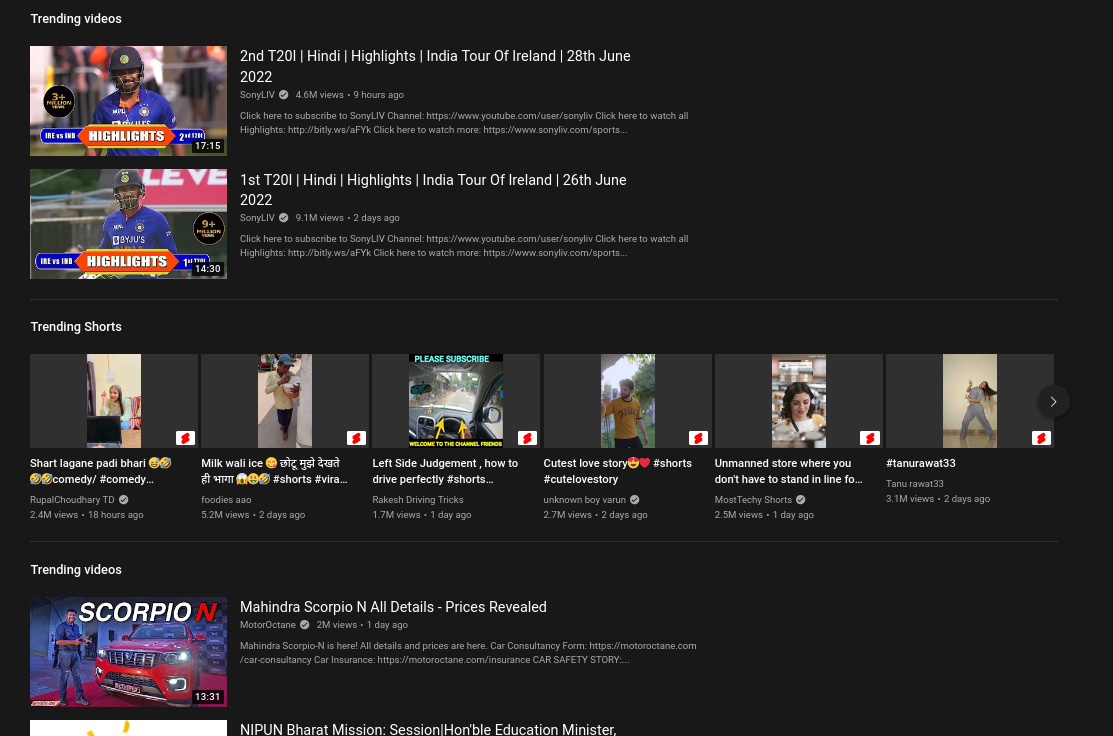1113x736 pixels.
Task: Click the 1st T20I highlights video thumbnail
Action: (x=128, y=224)
